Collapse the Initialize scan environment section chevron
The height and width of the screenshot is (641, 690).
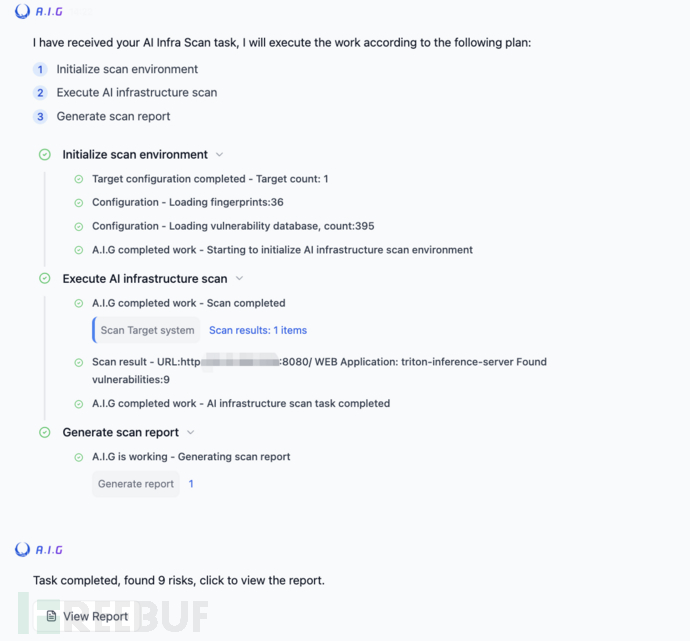click(219, 154)
